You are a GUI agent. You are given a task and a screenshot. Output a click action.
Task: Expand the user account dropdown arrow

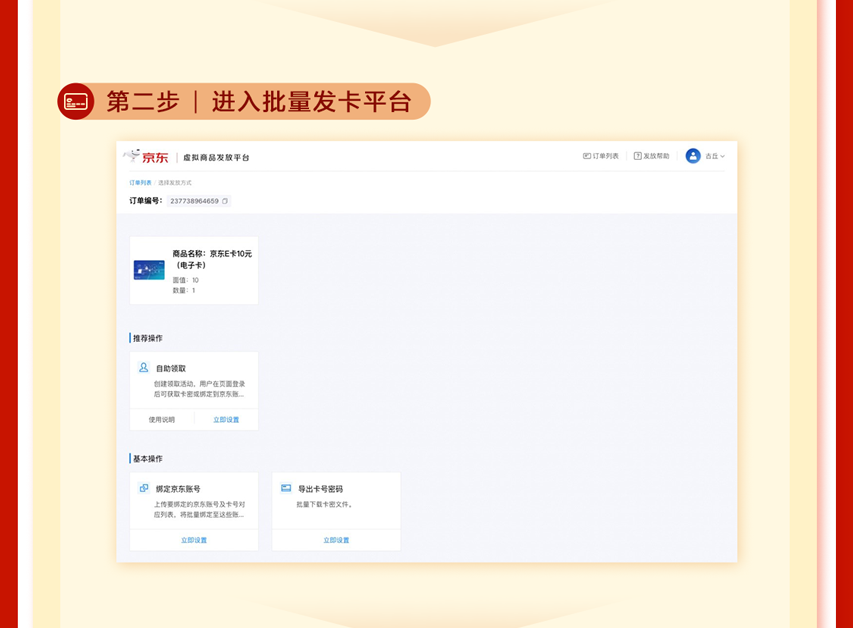click(x=722, y=156)
